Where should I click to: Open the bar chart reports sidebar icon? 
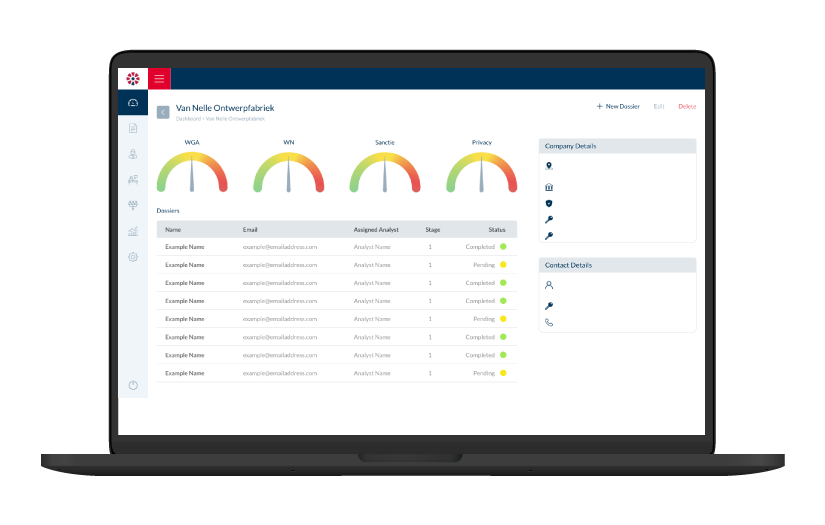pyautogui.click(x=133, y=231)
